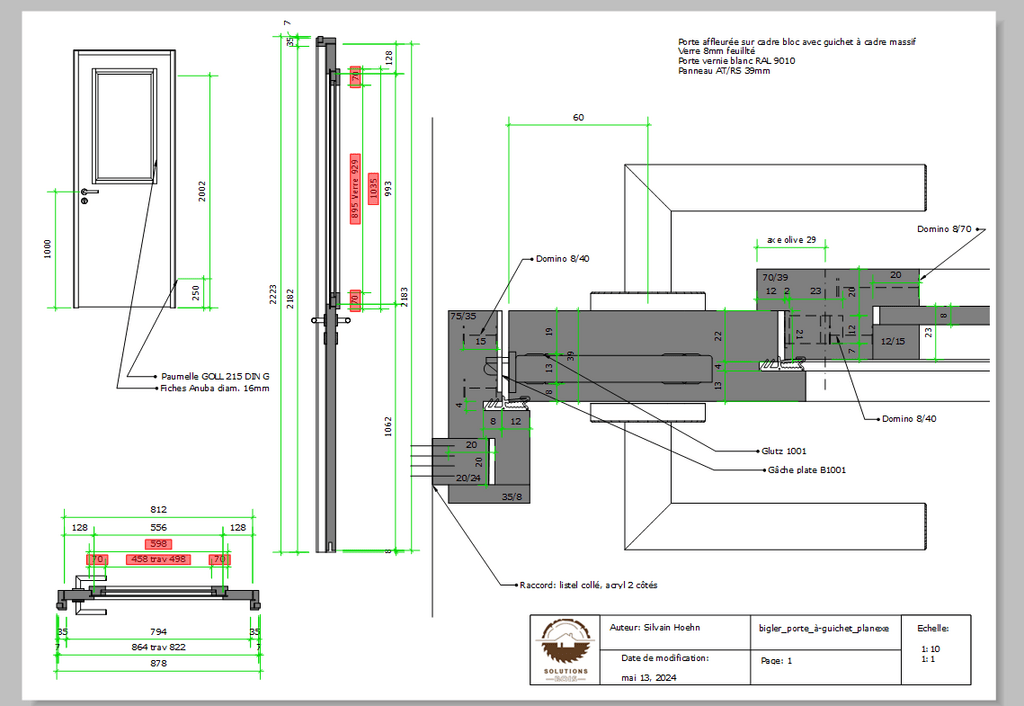1024x706 pixels.
Task: Select the 'Glutz 1001' callout
Action: [x=784, y=451]
